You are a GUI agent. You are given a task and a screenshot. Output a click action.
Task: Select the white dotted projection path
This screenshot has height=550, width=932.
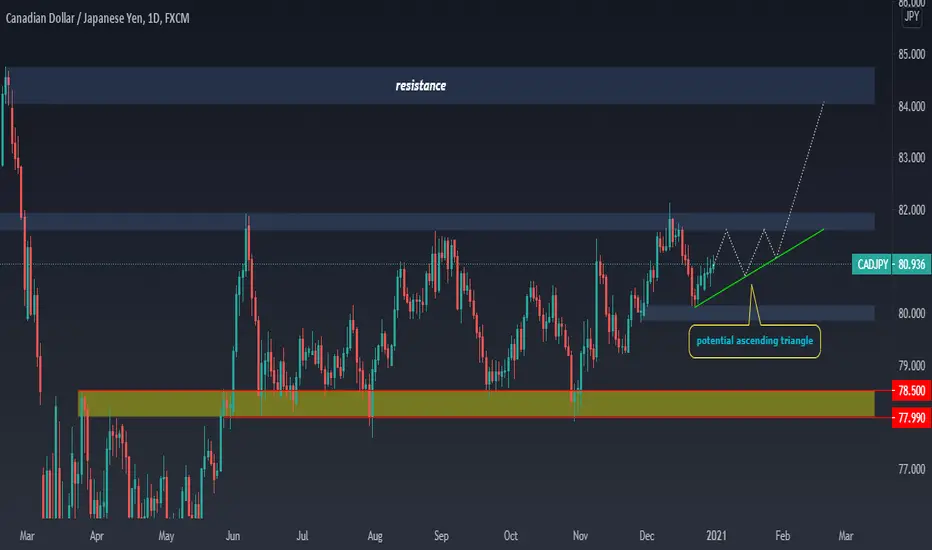(801, 178)
